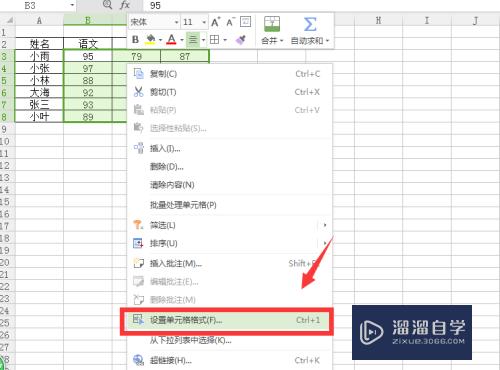Select column A header

[39, 20]
